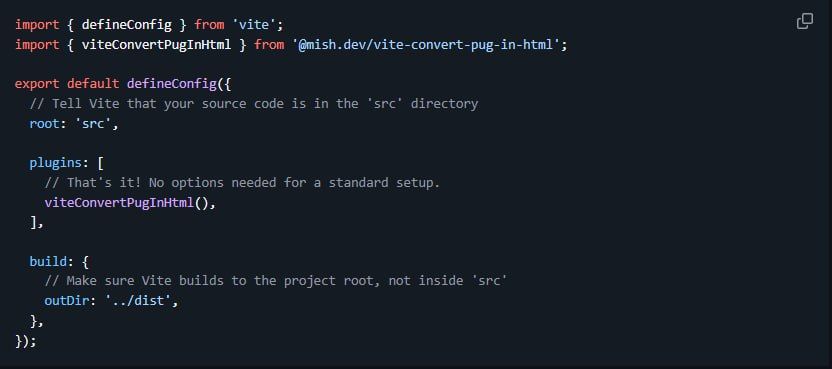Viewport: 832px width, 369px height.
Task: Click 'defineConfig' in the first import
Action: point(127,24)
